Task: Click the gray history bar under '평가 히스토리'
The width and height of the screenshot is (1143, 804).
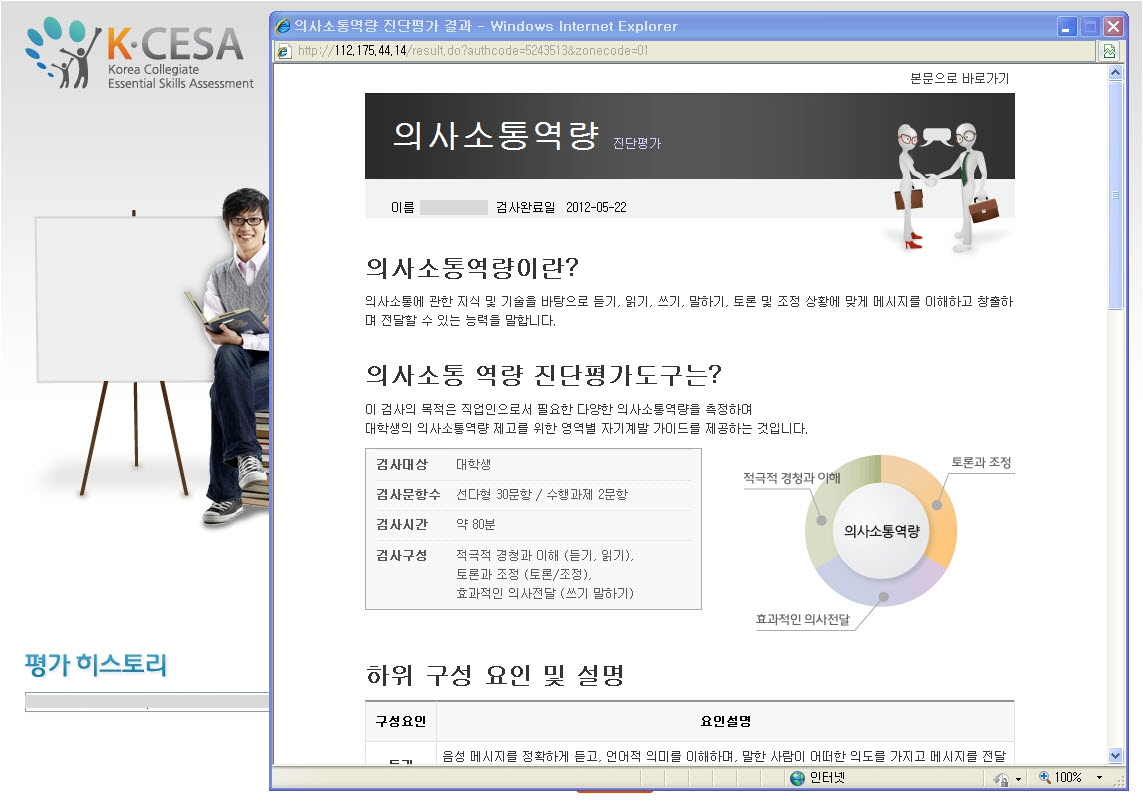Action: tap(147, 702)
